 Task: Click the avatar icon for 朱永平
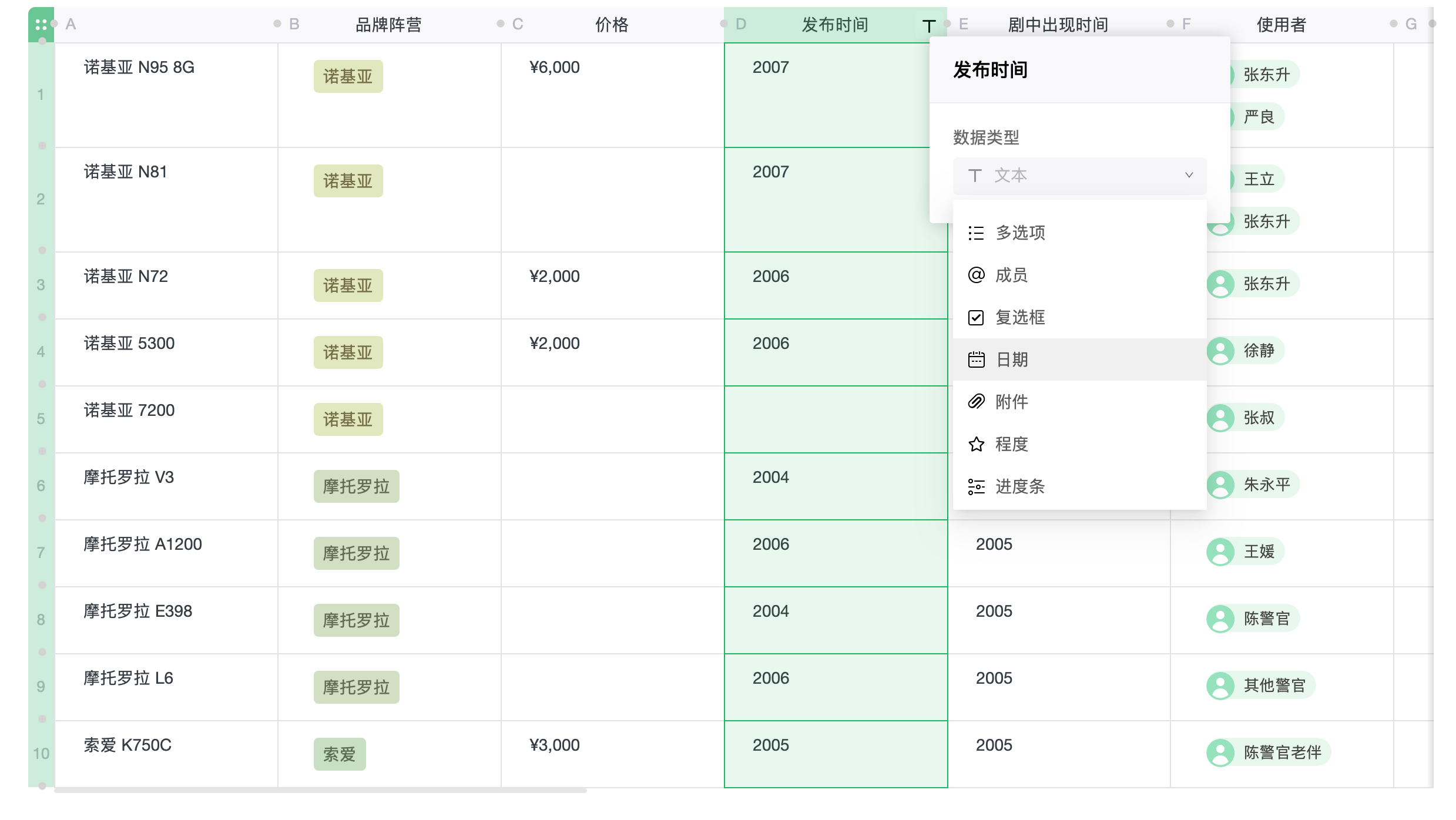(1220, 485)
